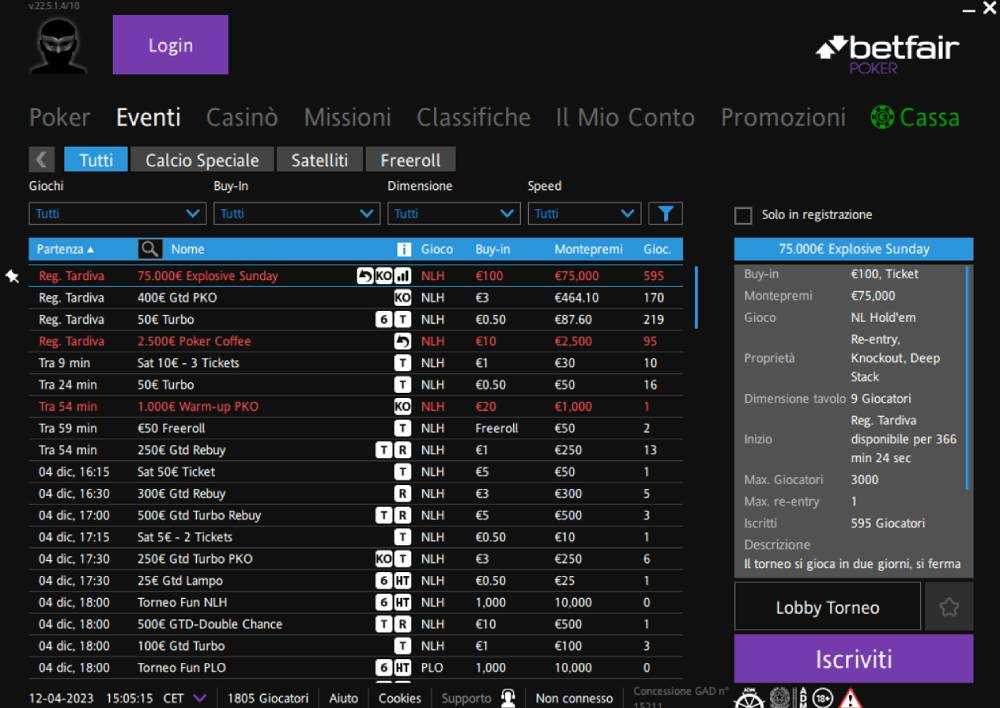Expand the Buy-In dropdown
1000x708 pixels.
[296, 212]
